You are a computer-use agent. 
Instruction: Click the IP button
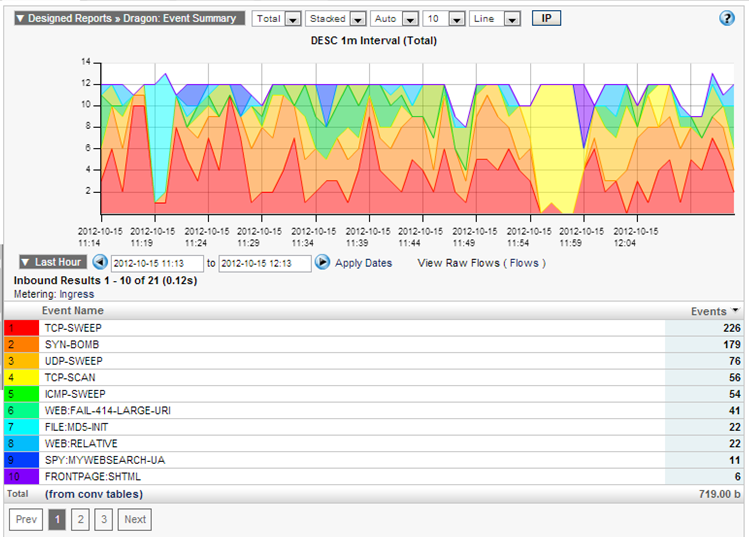click(x=546, y=18)
